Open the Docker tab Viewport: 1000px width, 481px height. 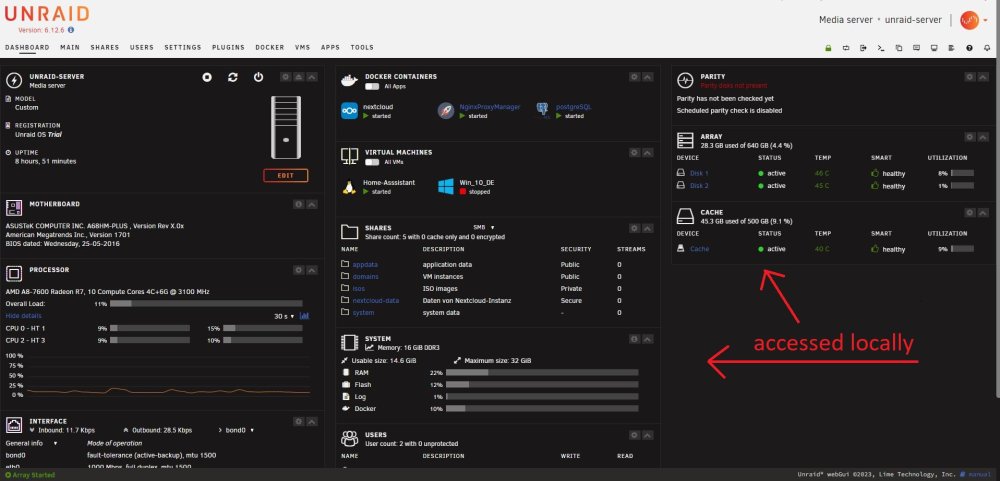coord(270,48)
